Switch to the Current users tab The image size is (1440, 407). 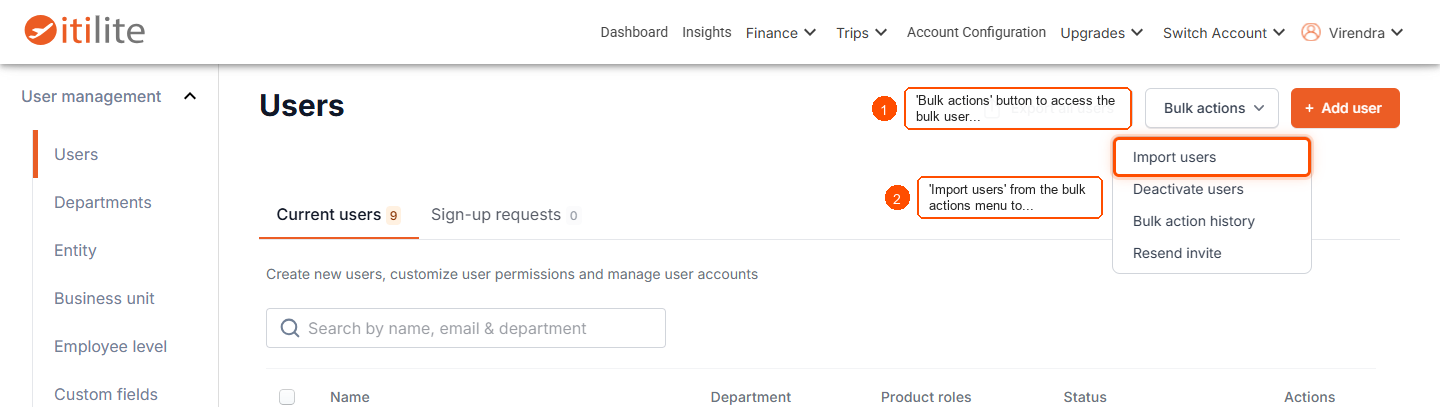tap(338, 215)
